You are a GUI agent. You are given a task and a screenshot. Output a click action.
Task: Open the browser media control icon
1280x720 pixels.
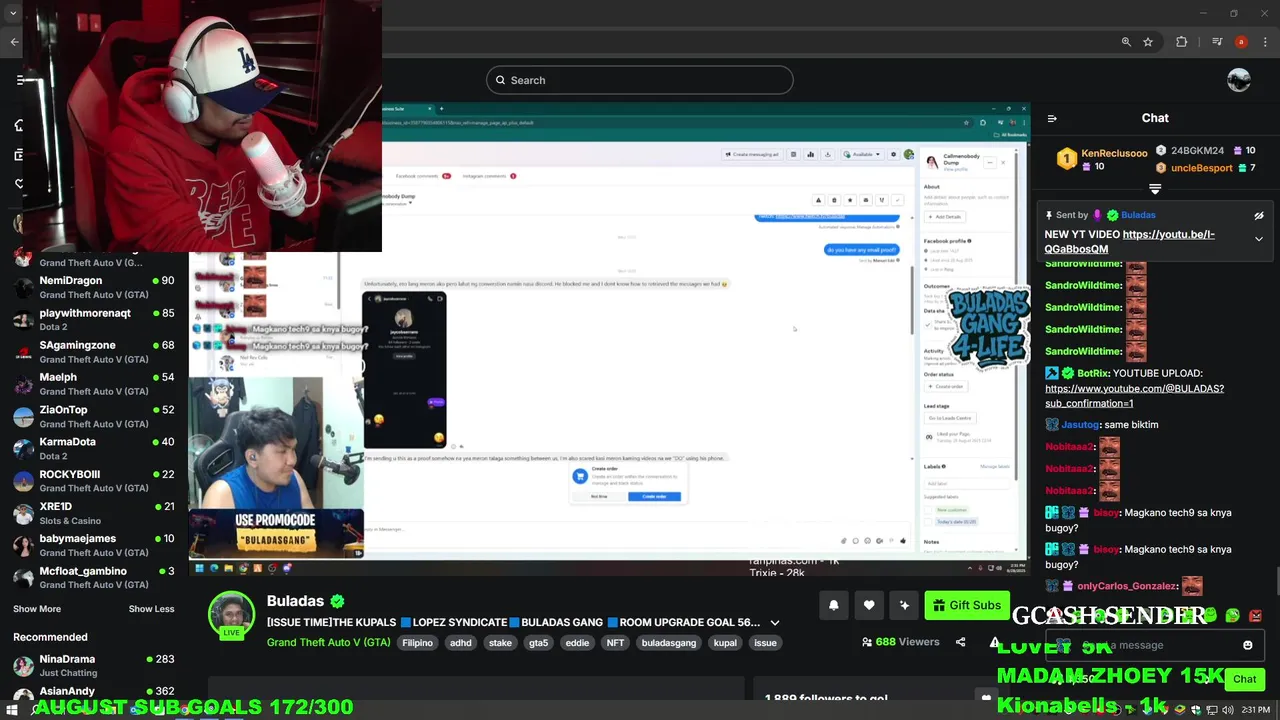pyautogui.click(x=1217, y=42)
